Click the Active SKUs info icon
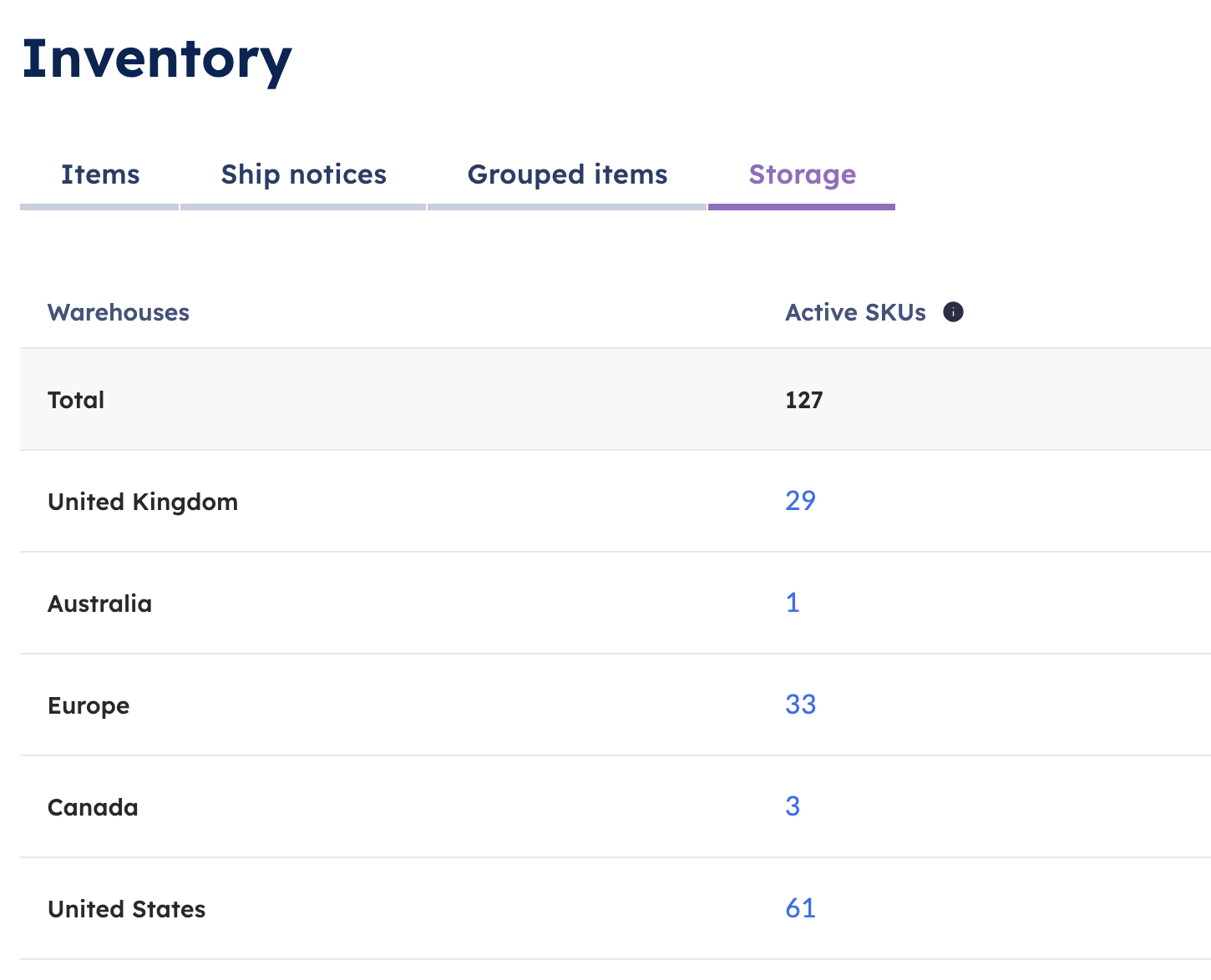 (x=953, y=312)
